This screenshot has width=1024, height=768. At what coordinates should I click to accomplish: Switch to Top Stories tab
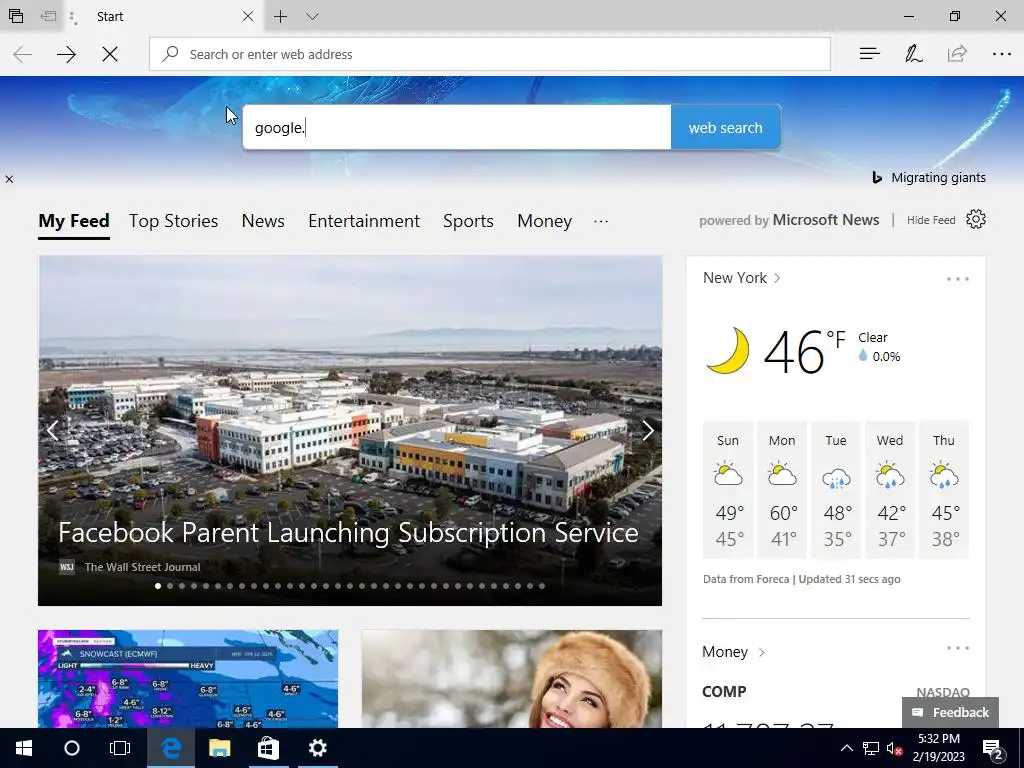(x=173, y=221)
